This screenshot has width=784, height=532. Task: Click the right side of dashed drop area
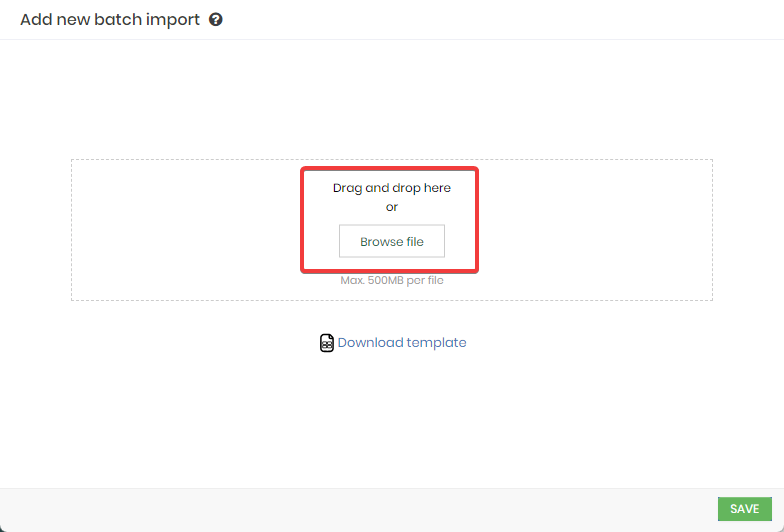[x=595, y=230]
